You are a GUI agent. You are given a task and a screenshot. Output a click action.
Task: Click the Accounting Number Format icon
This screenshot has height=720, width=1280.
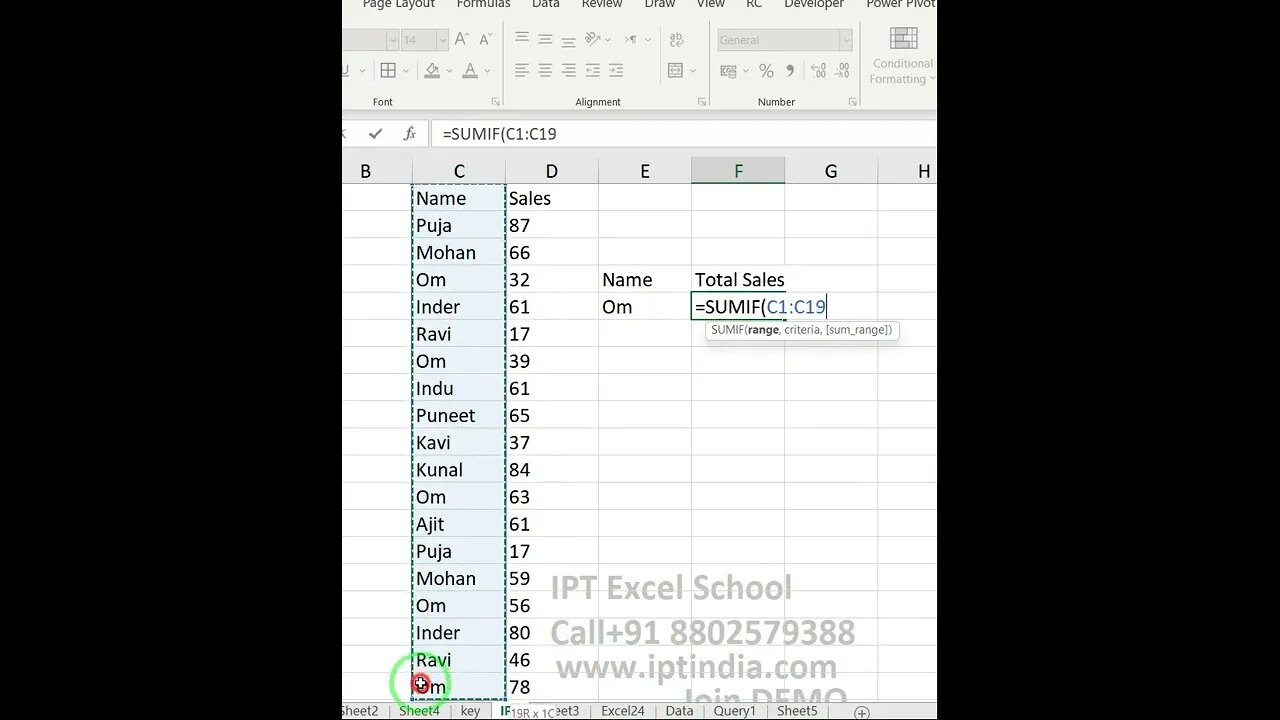pyautogui.click(x=728, y=71)
